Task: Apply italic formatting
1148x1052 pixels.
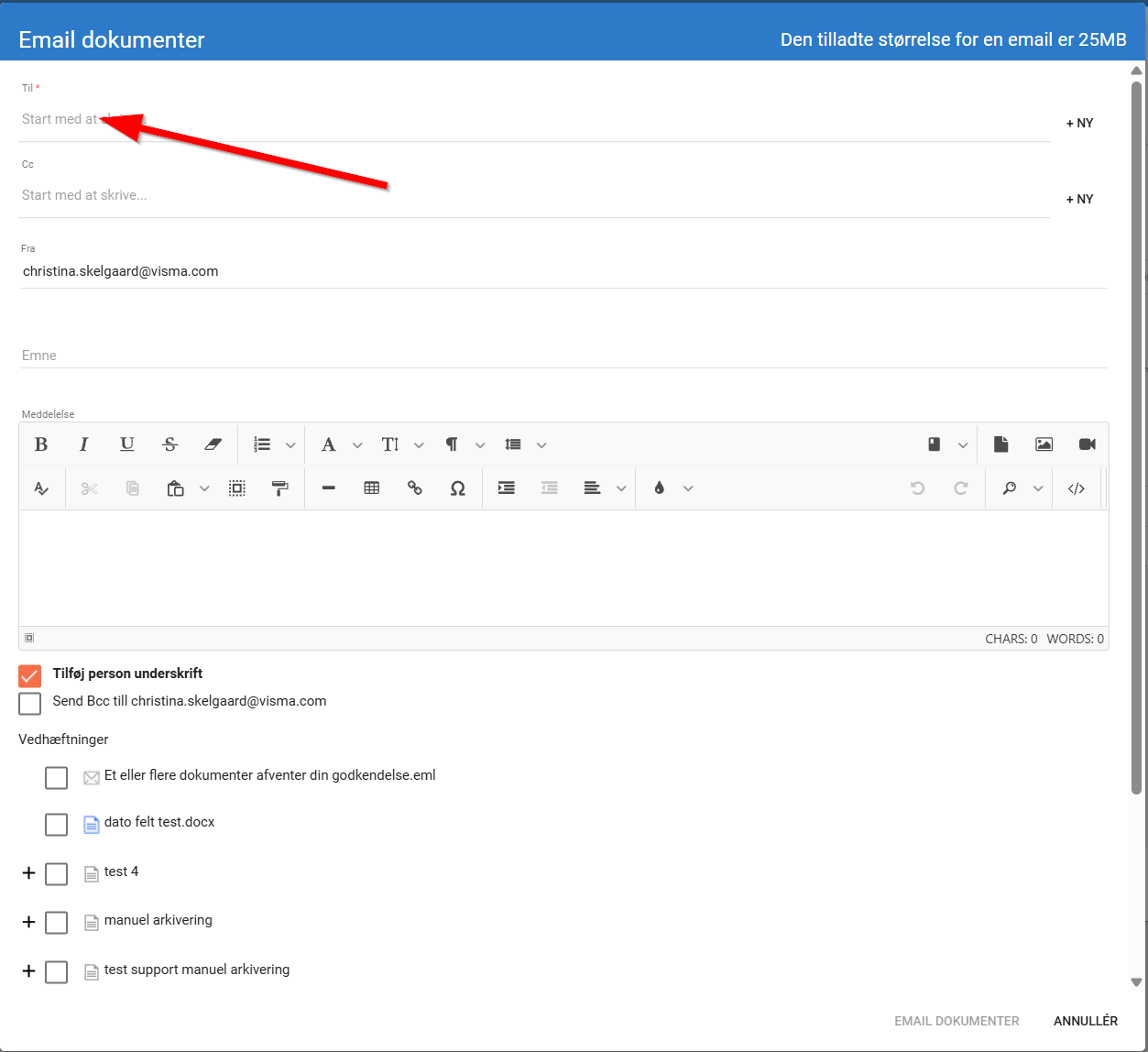Action: [x=84, y=444]
